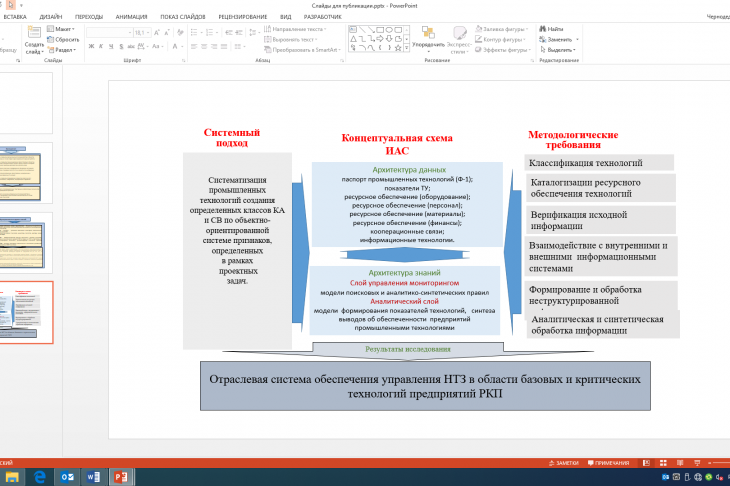Select the star shape in gallery
The width and height of the screenshot is (730, 486).
[x=398, y=47]
